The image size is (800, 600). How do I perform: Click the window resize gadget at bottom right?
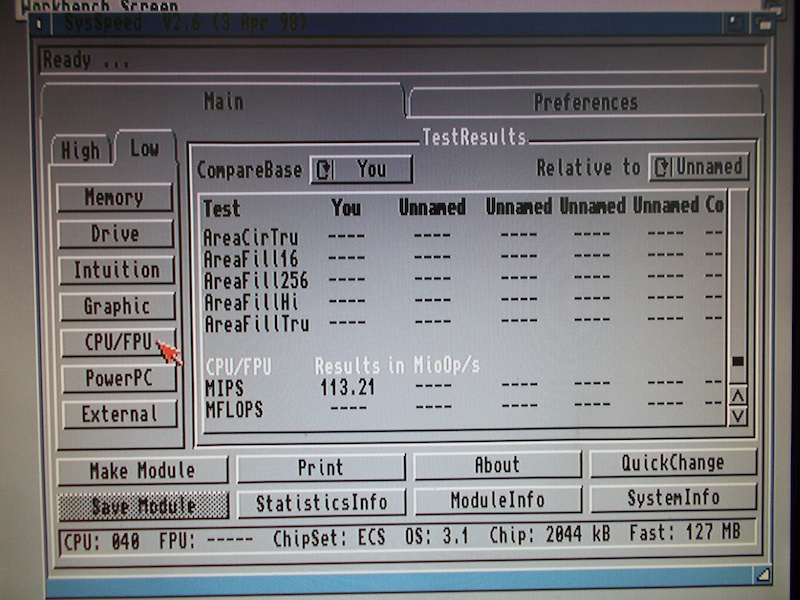761,575
